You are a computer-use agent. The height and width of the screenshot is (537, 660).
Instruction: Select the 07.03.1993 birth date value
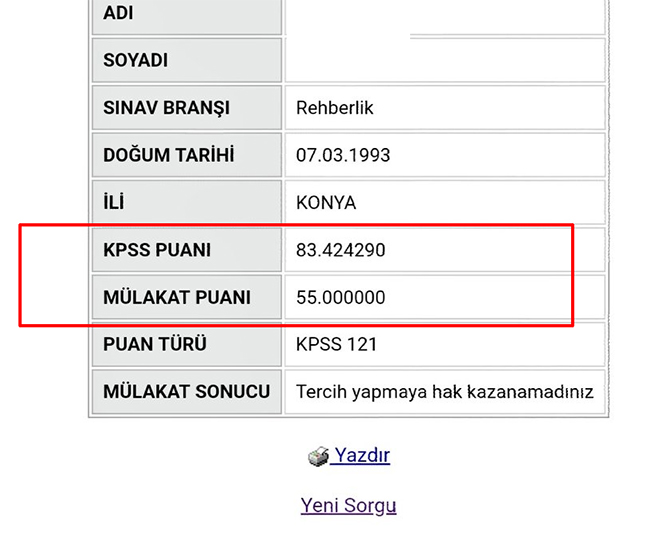tap(343, 155)
